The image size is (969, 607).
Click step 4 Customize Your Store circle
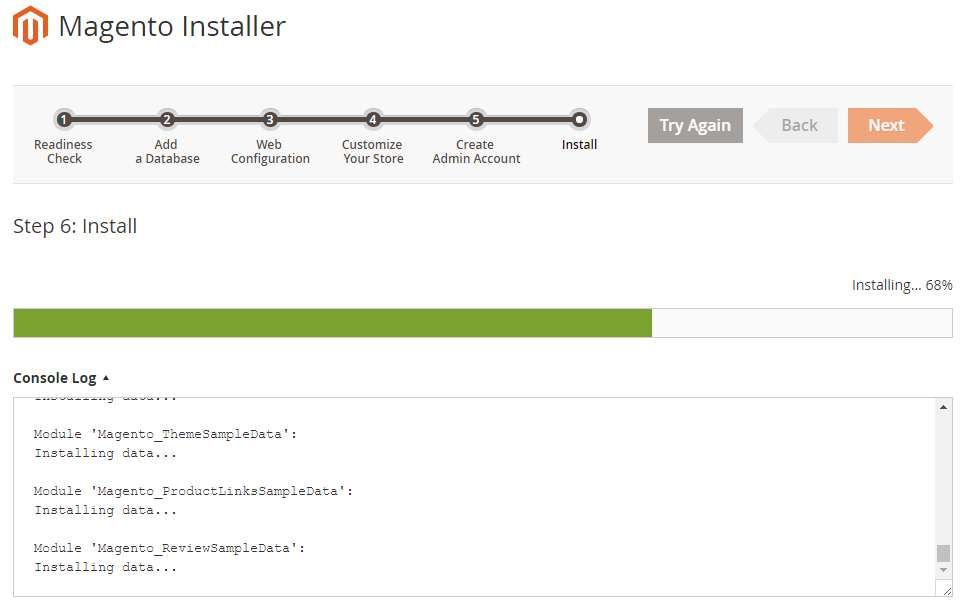click(373, 119)
